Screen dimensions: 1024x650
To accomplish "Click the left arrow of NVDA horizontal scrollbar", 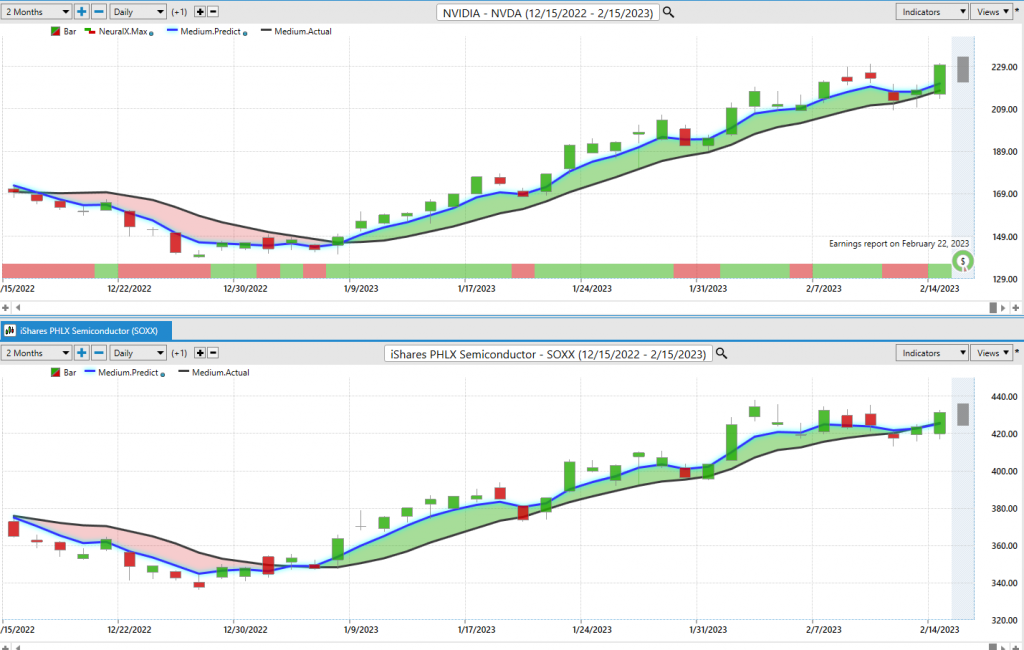I will (18, 308).
